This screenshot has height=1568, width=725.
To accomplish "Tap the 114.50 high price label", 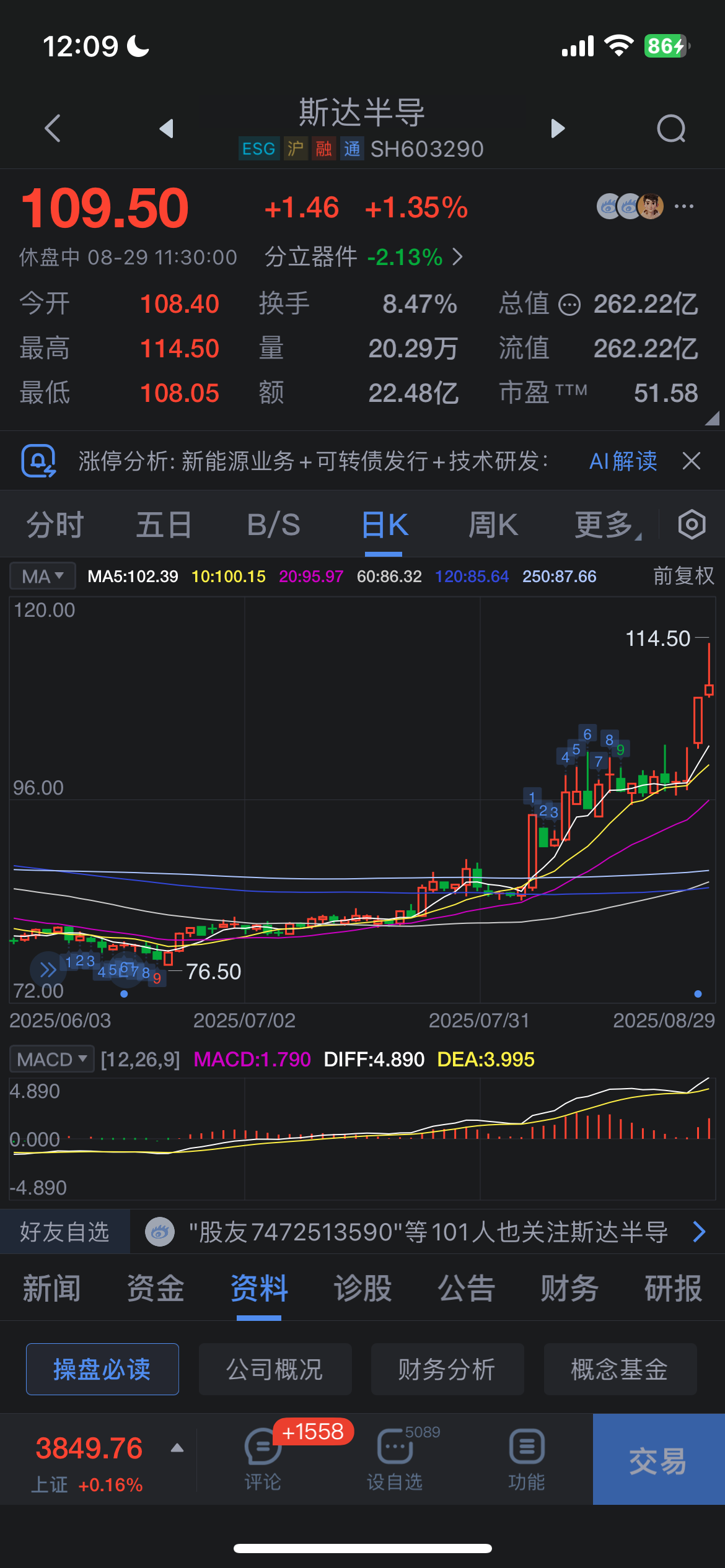I will (x=657, y=638).
